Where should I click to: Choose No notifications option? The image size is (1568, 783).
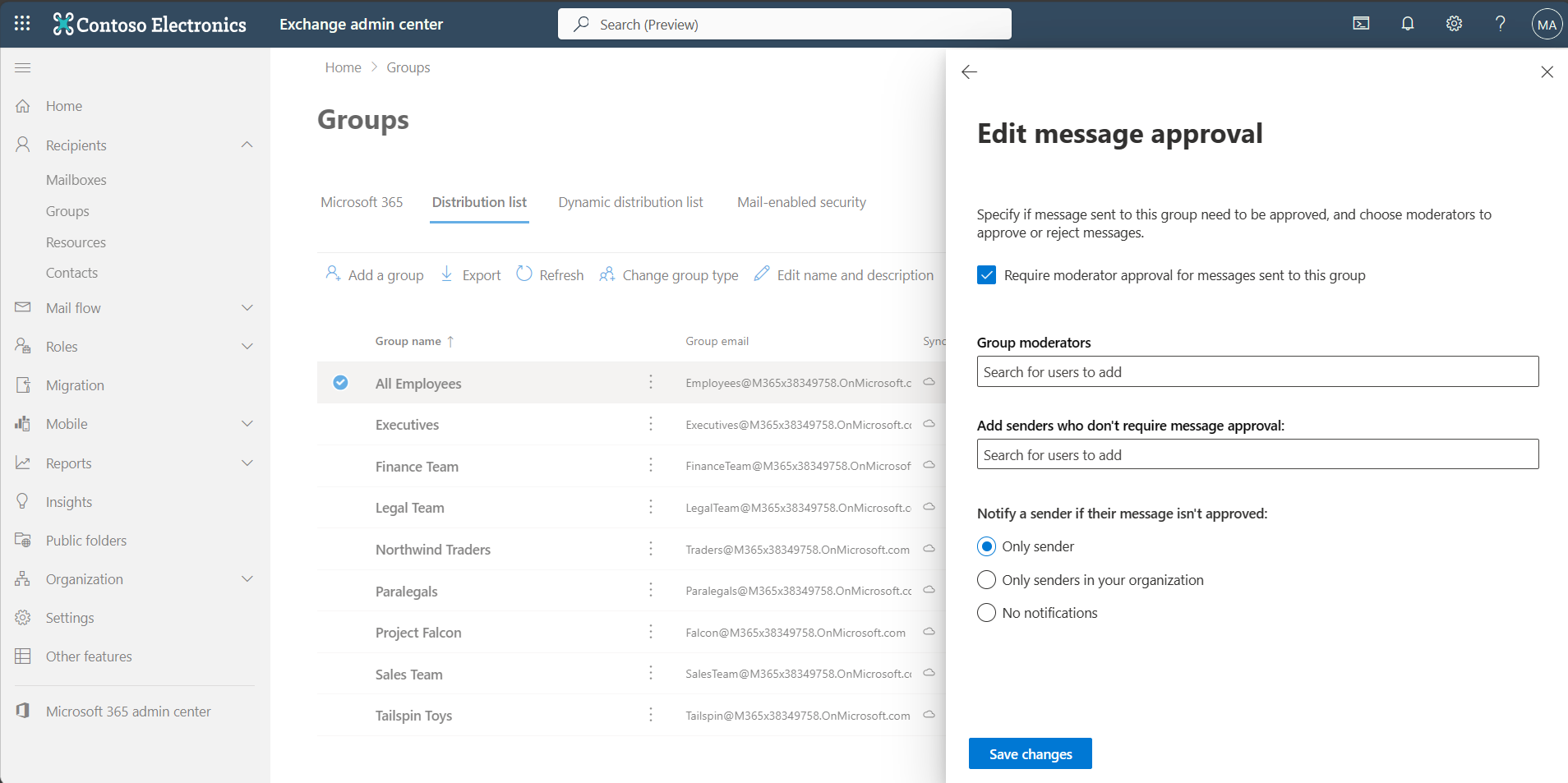coord(987,612)
